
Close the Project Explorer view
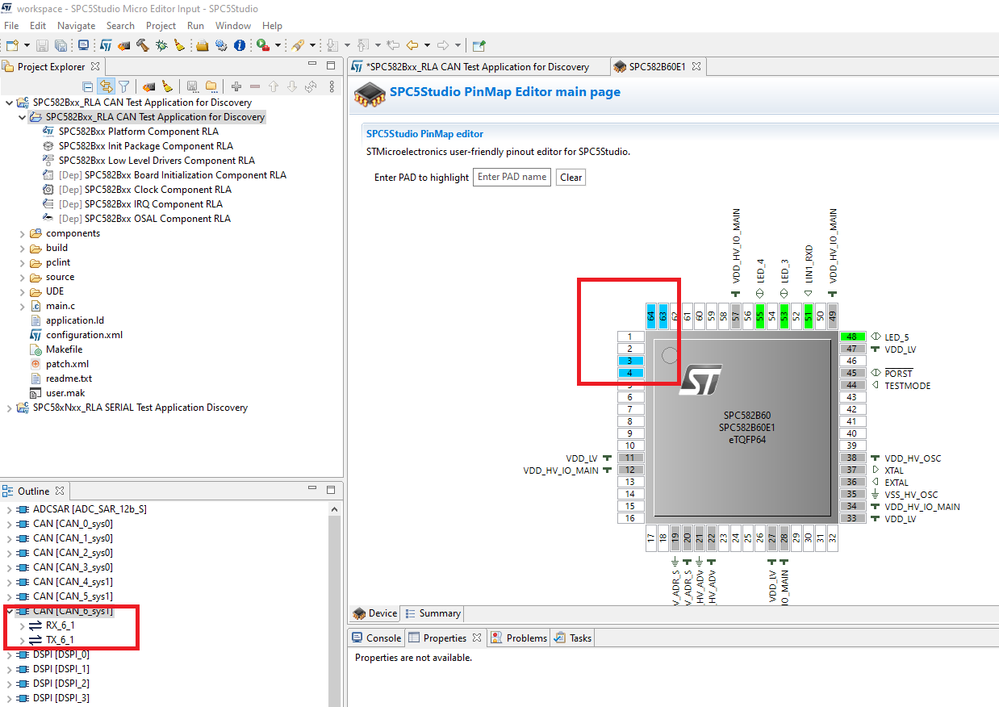click(x=95, y=66)
